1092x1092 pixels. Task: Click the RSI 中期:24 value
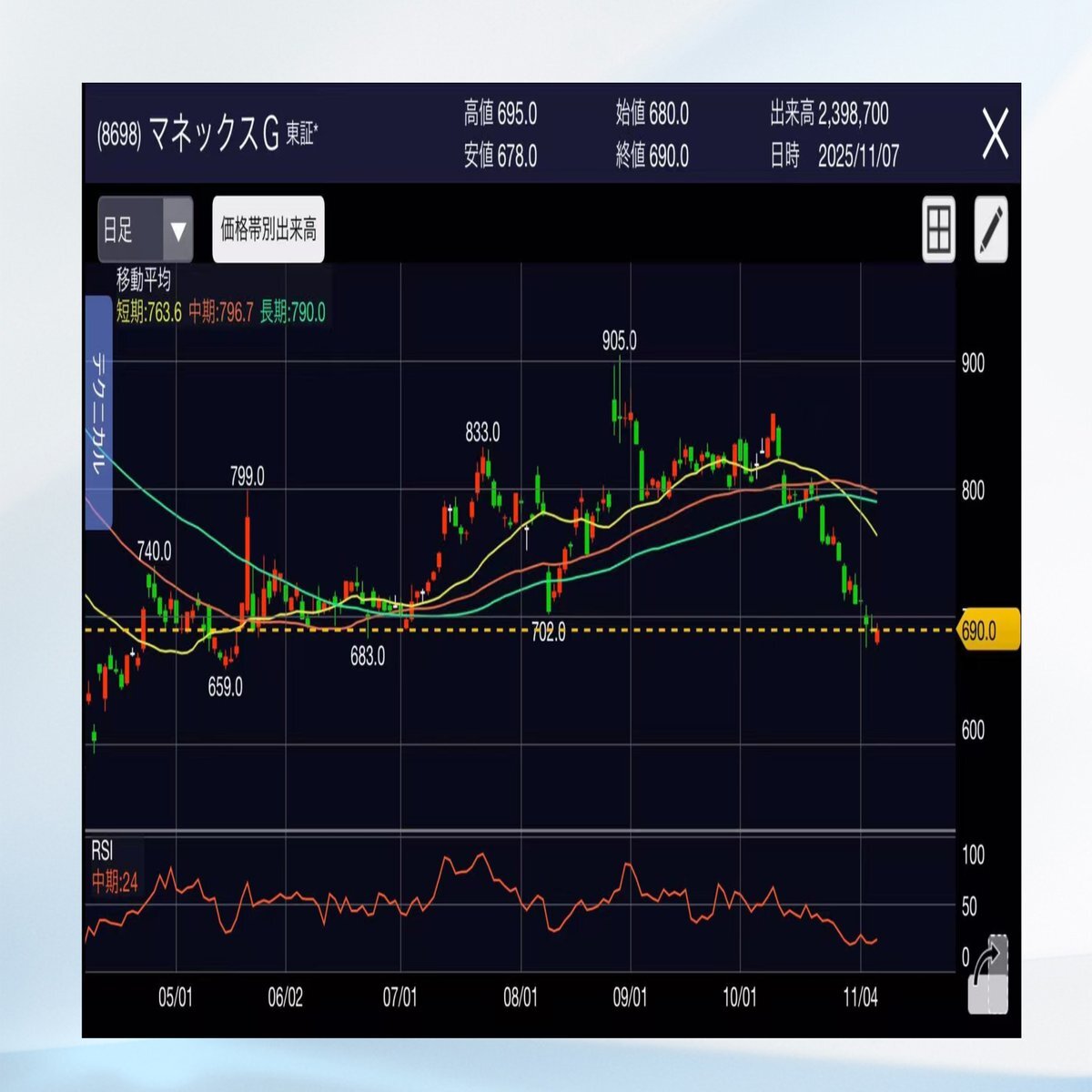pyautogui.click(x=115, y=882)
